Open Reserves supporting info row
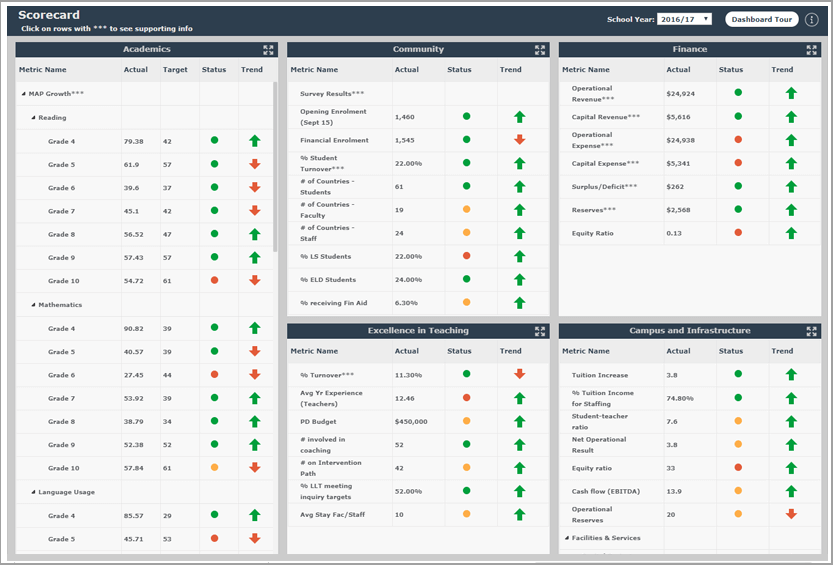This screenshot has width=833, height=565. click(x=690, y=210)
